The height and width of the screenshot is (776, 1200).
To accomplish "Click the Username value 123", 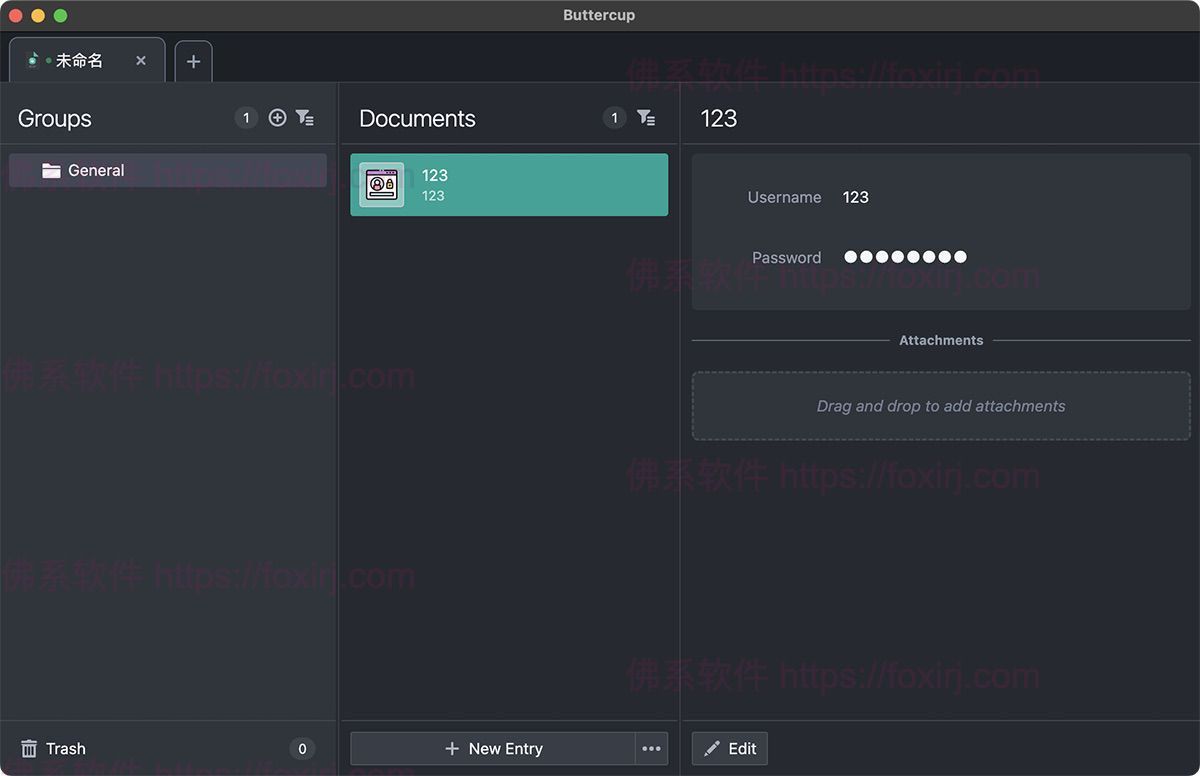I will tap(855, 197).
